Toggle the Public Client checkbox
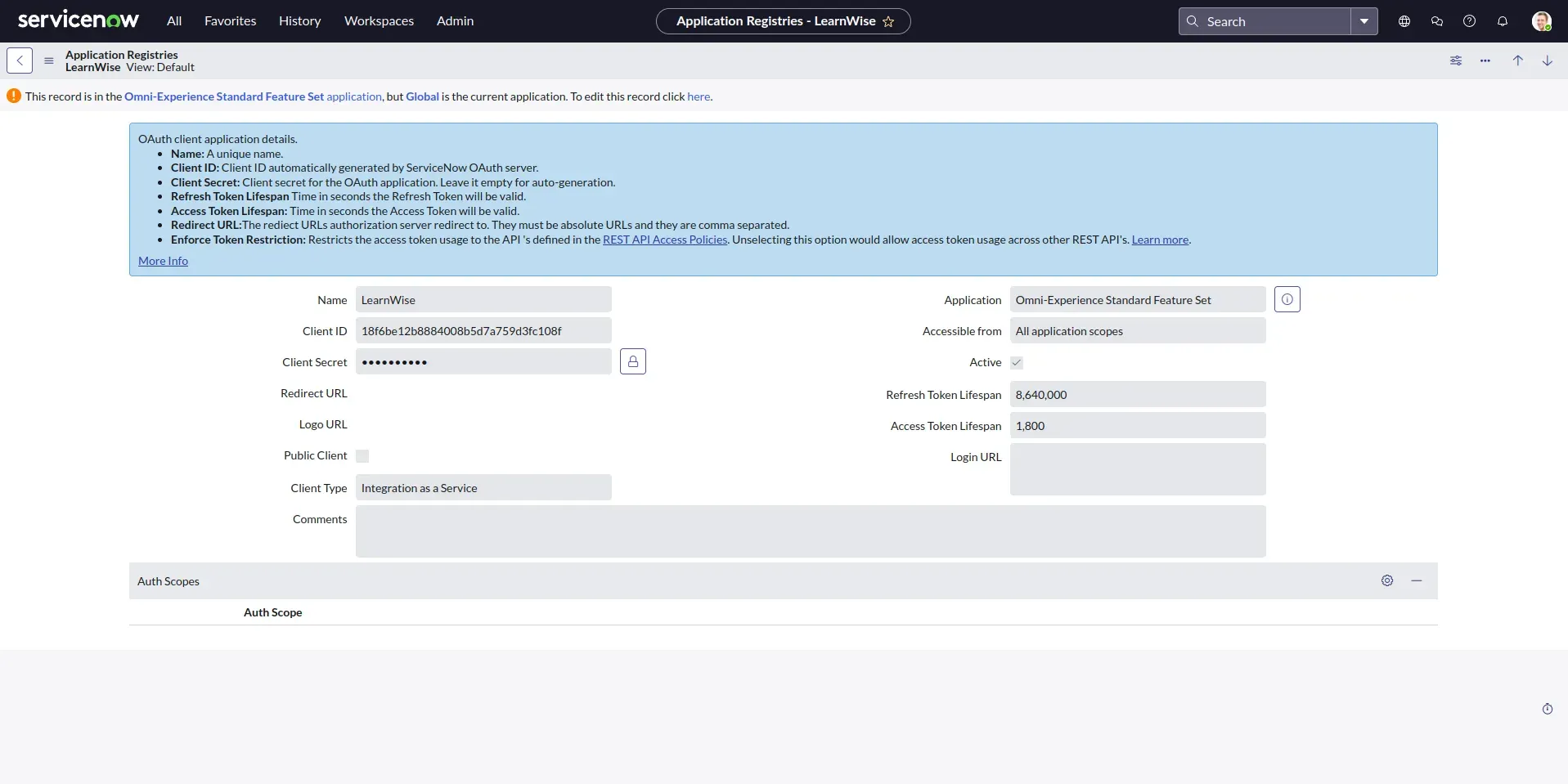This screenshot has height=784, width=1568. coord(362,456)
